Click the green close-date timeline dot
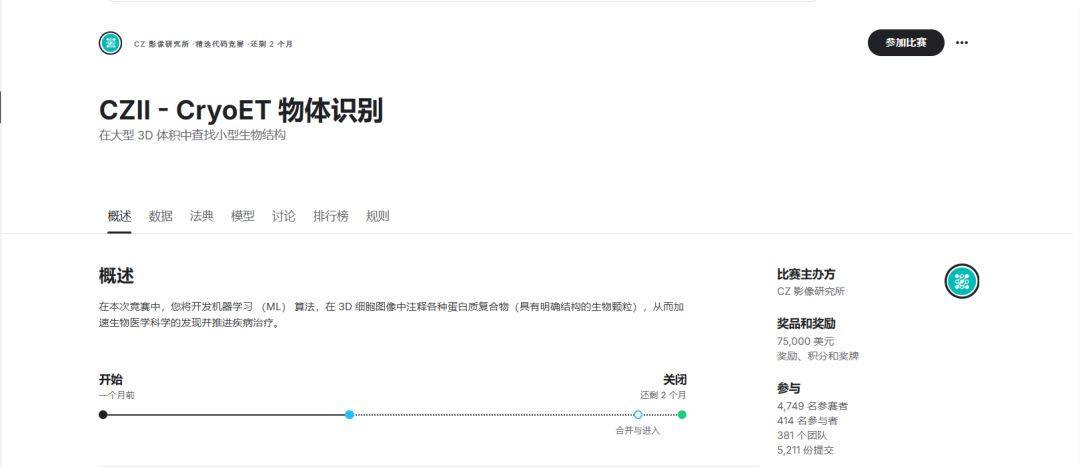 pos(682,415)
